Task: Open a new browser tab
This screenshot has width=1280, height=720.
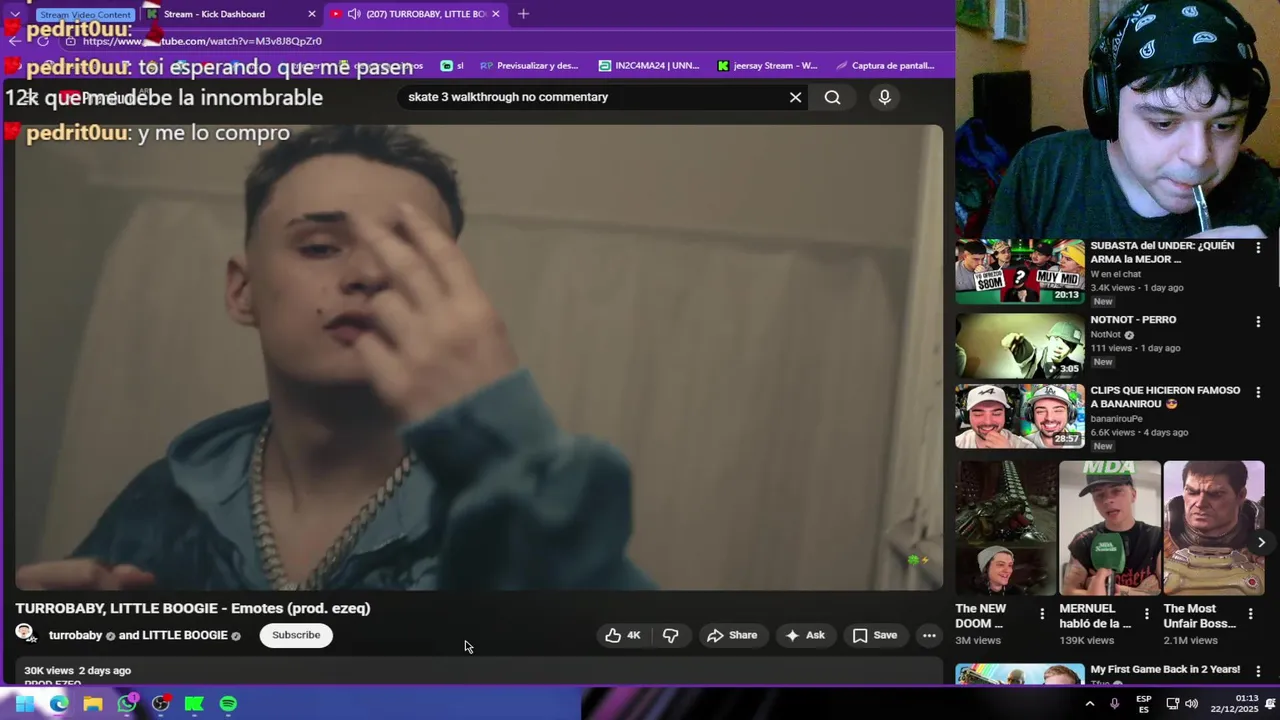Action: 523,14
